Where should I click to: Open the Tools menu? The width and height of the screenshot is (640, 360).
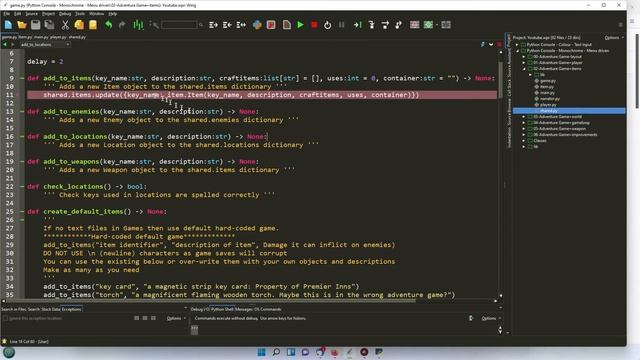[80, 14]
